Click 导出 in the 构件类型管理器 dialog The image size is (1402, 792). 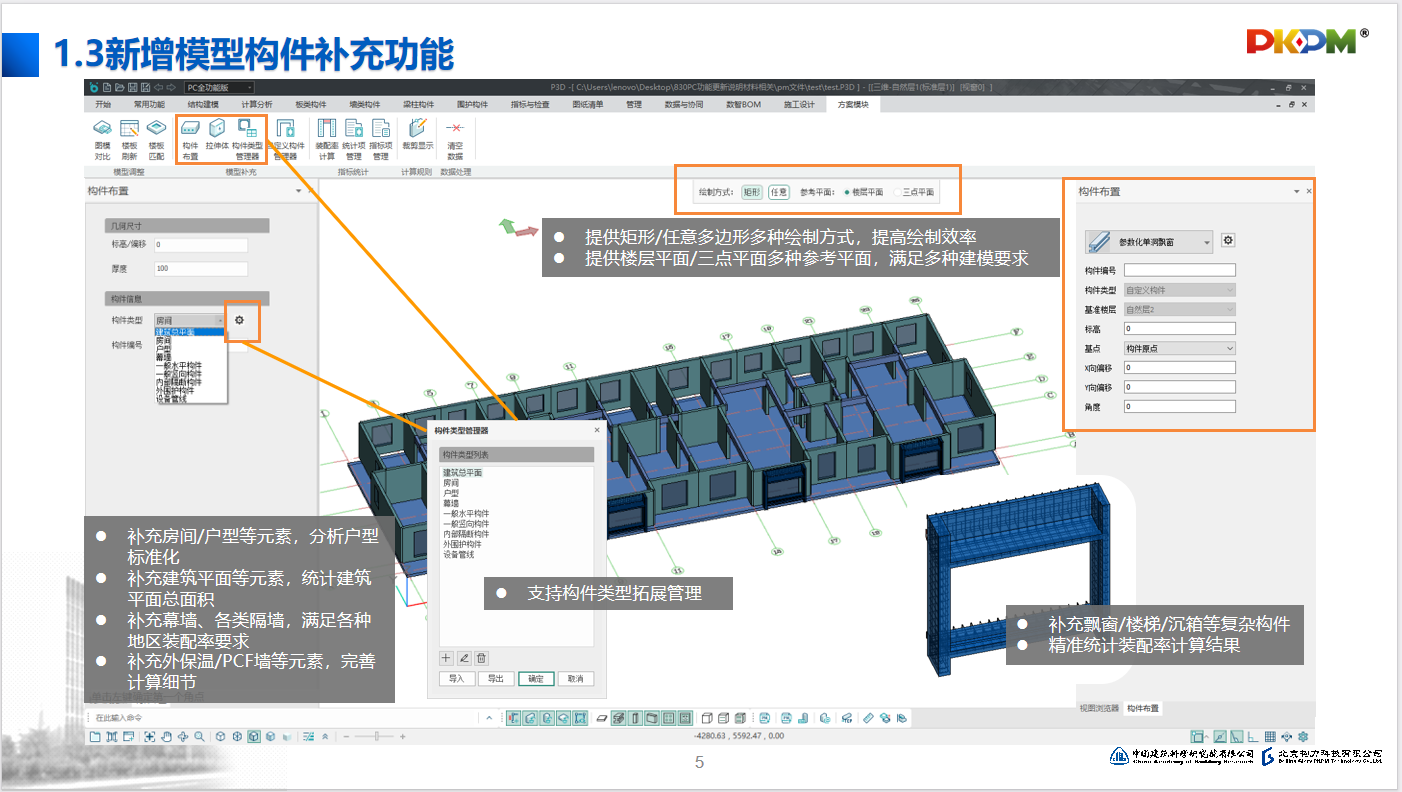pos(496,679)
